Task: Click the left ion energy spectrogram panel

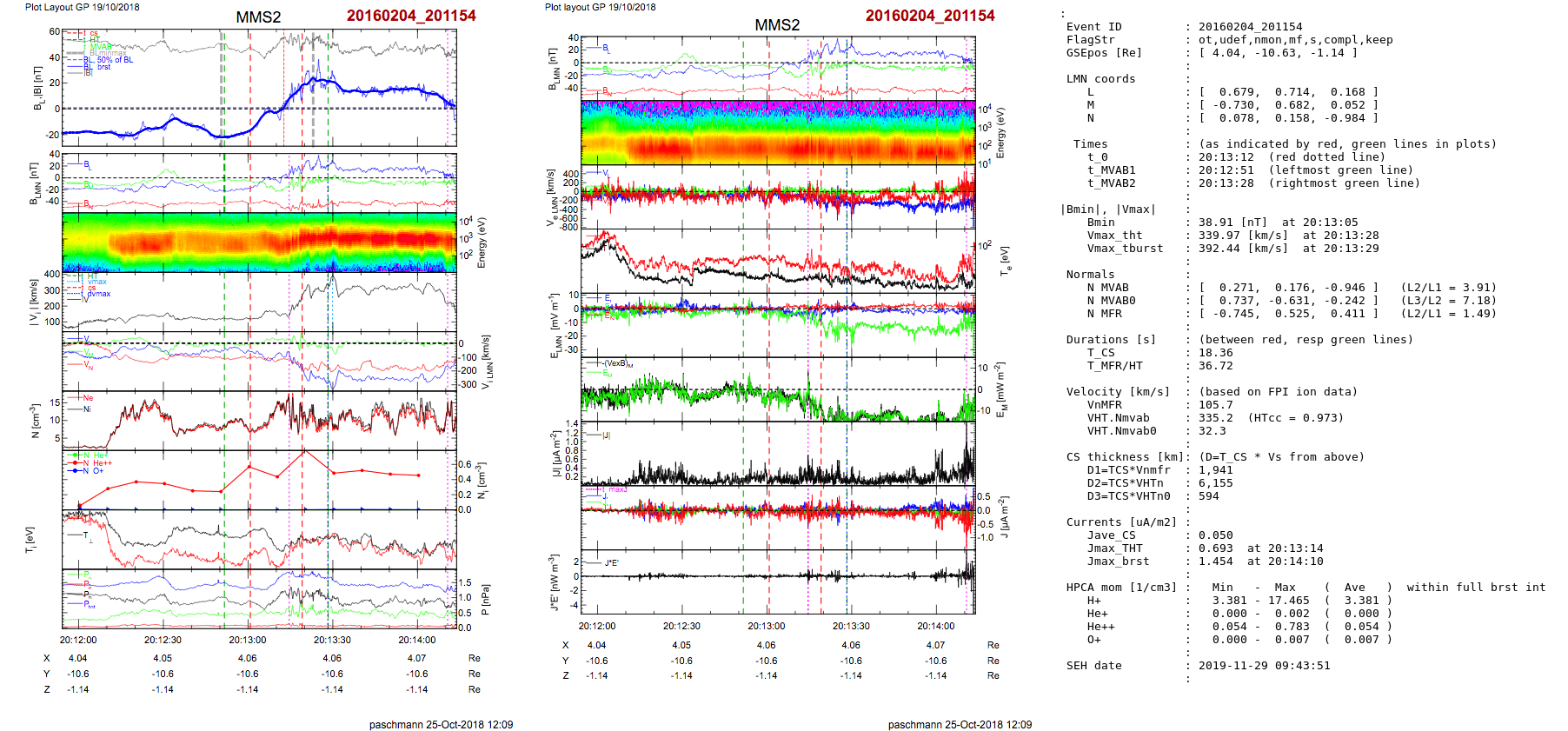Action: pos(259,243)
